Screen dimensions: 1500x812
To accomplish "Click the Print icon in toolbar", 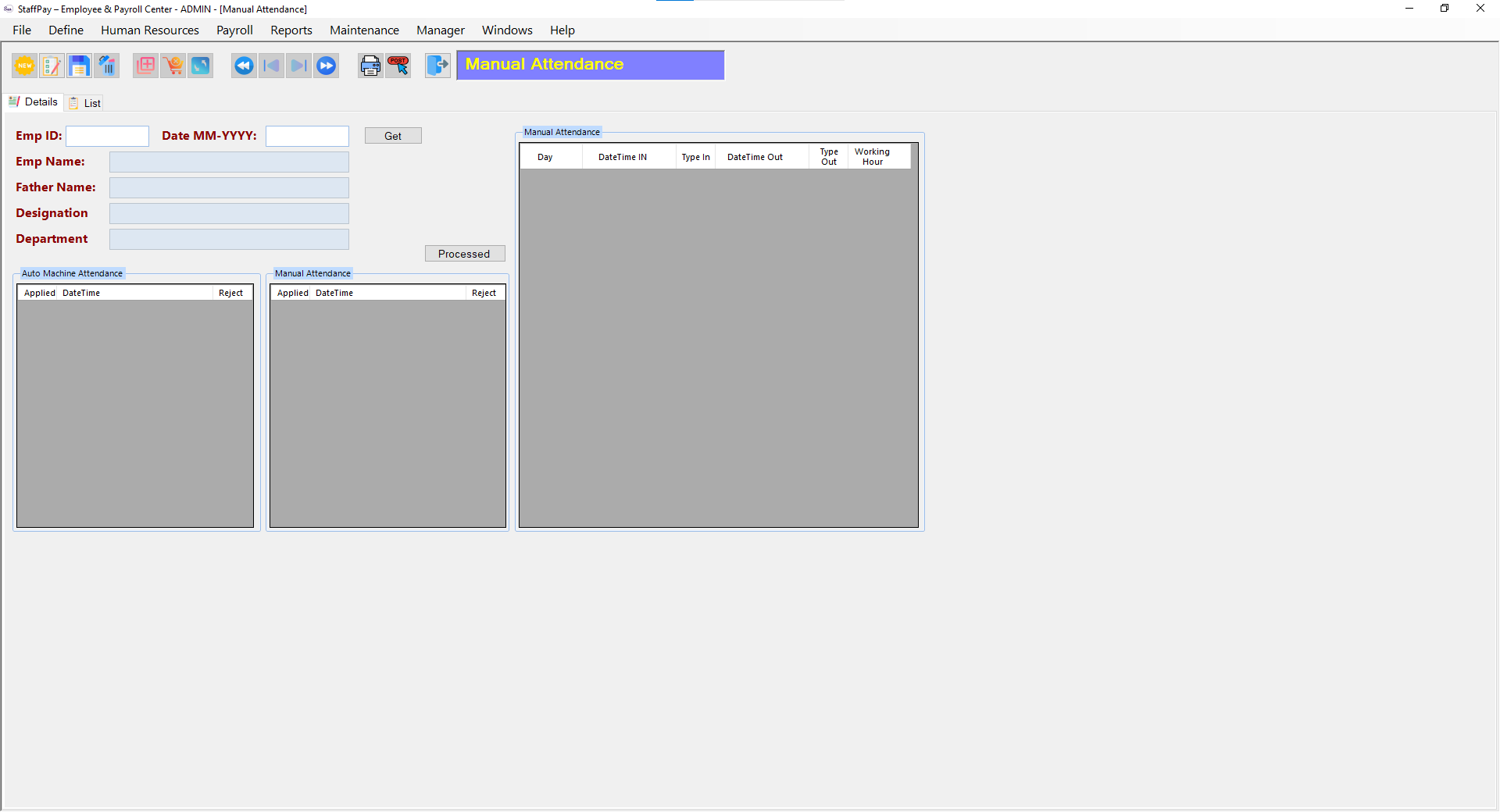I will [x=370, y=66].
